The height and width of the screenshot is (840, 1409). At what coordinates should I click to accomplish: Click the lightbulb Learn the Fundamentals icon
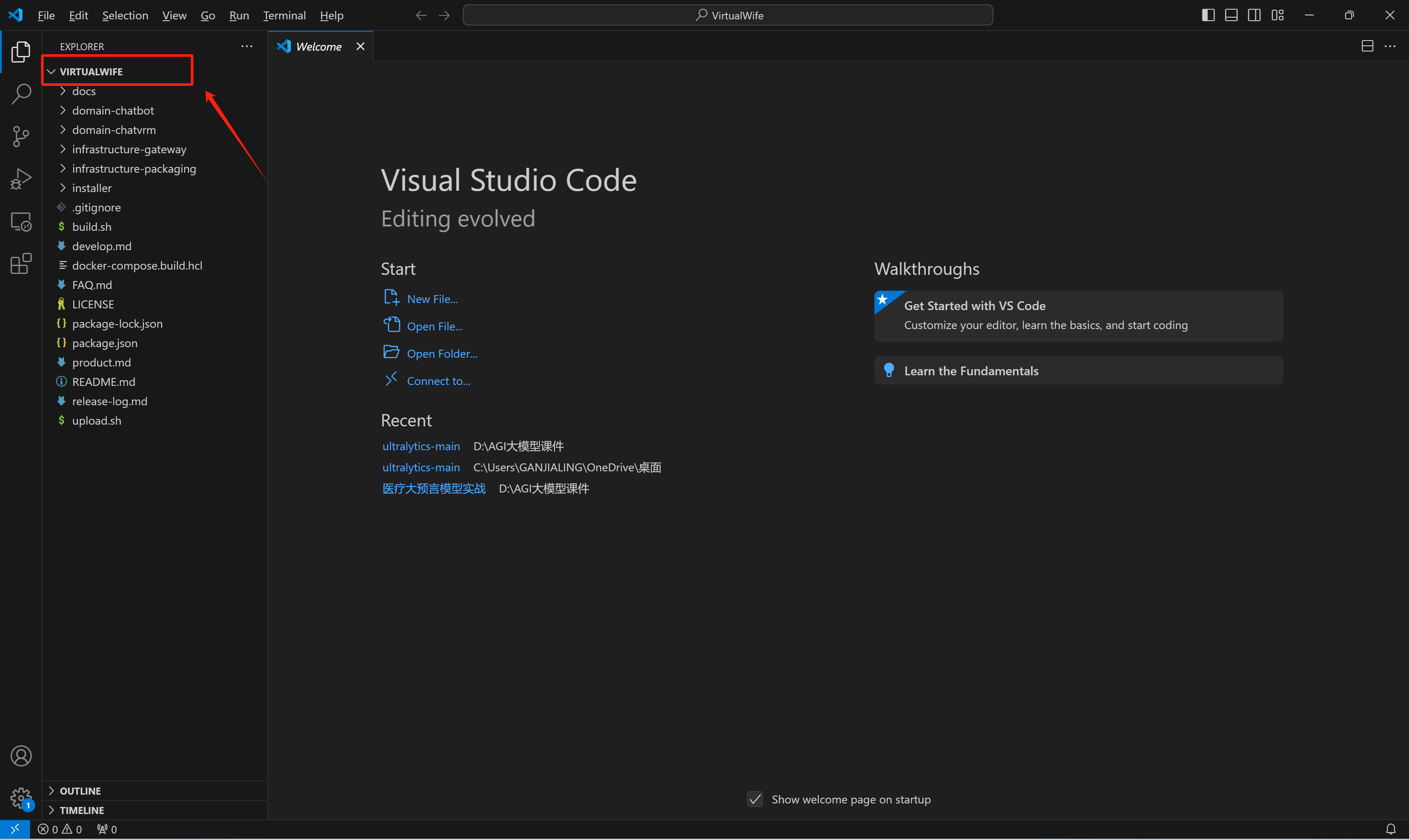[889, 370]
